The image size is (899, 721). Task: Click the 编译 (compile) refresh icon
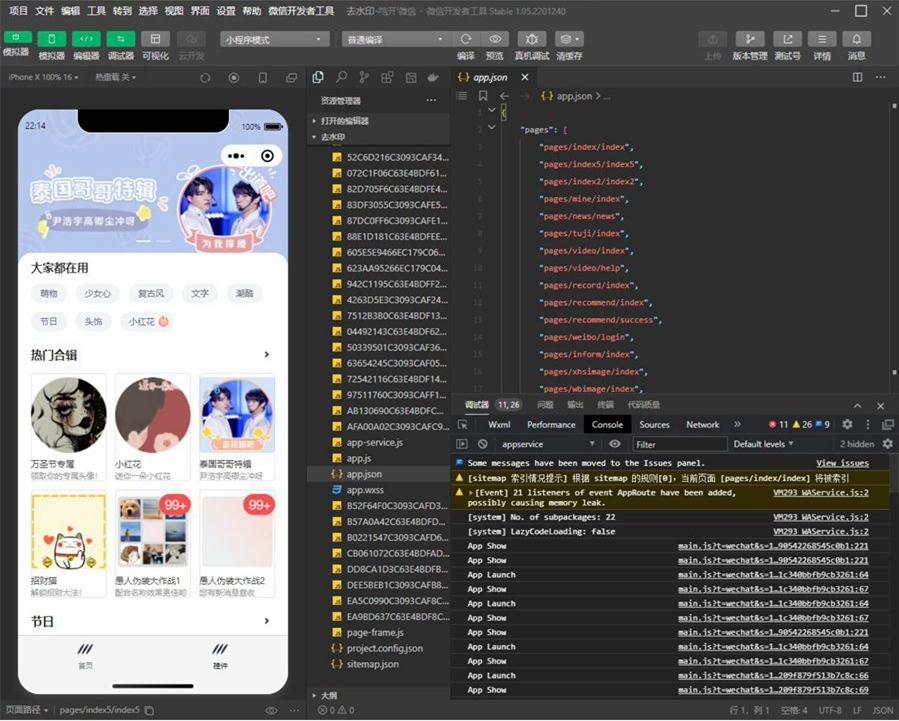click(466, 38)
